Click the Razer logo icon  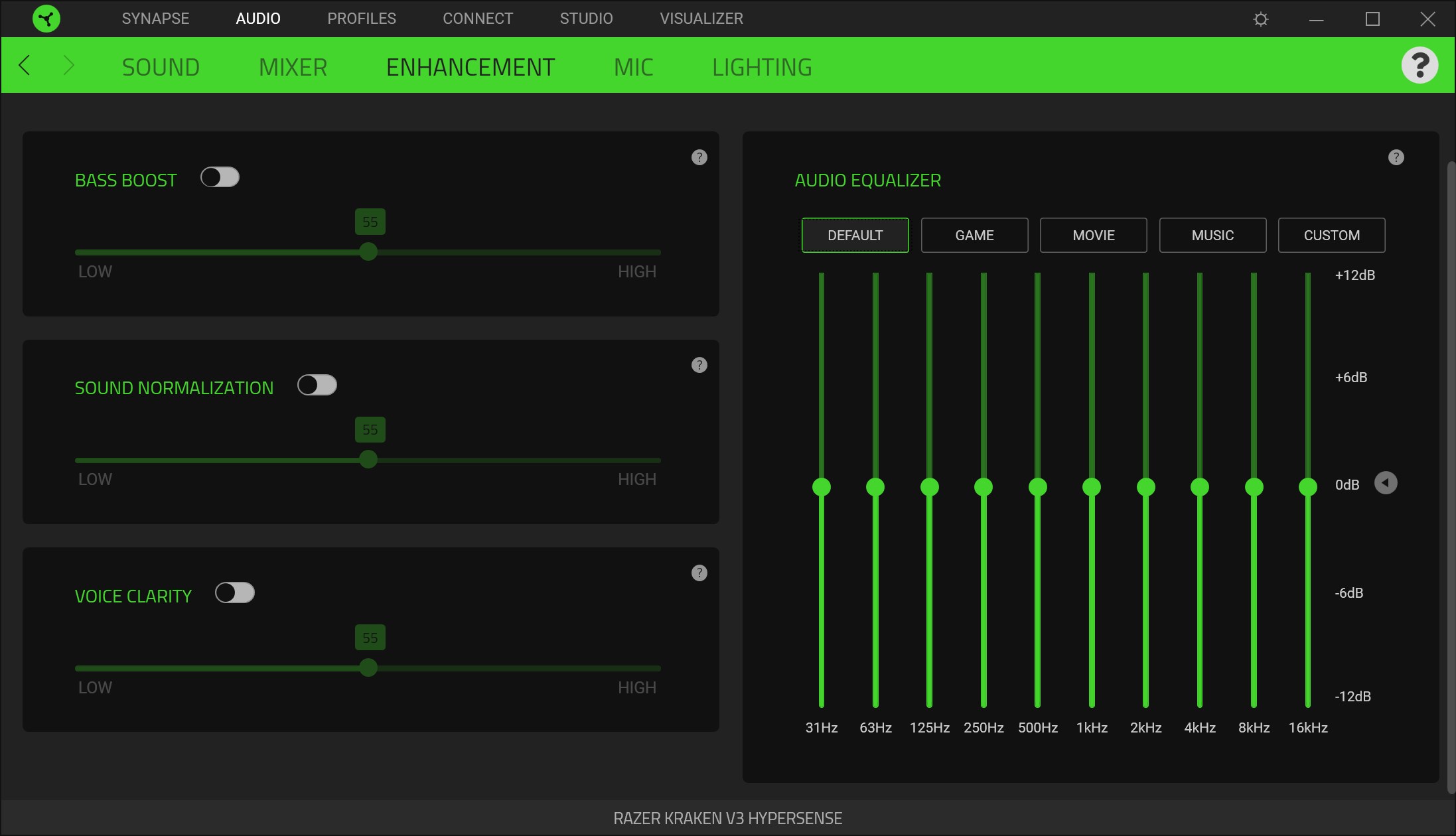[x=46, y=19]
